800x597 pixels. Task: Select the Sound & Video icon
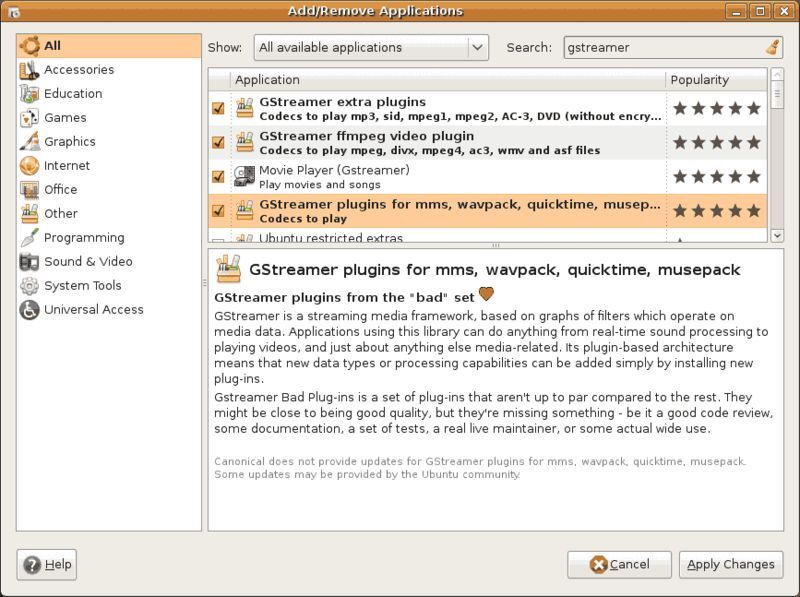(x=29, y=262)
